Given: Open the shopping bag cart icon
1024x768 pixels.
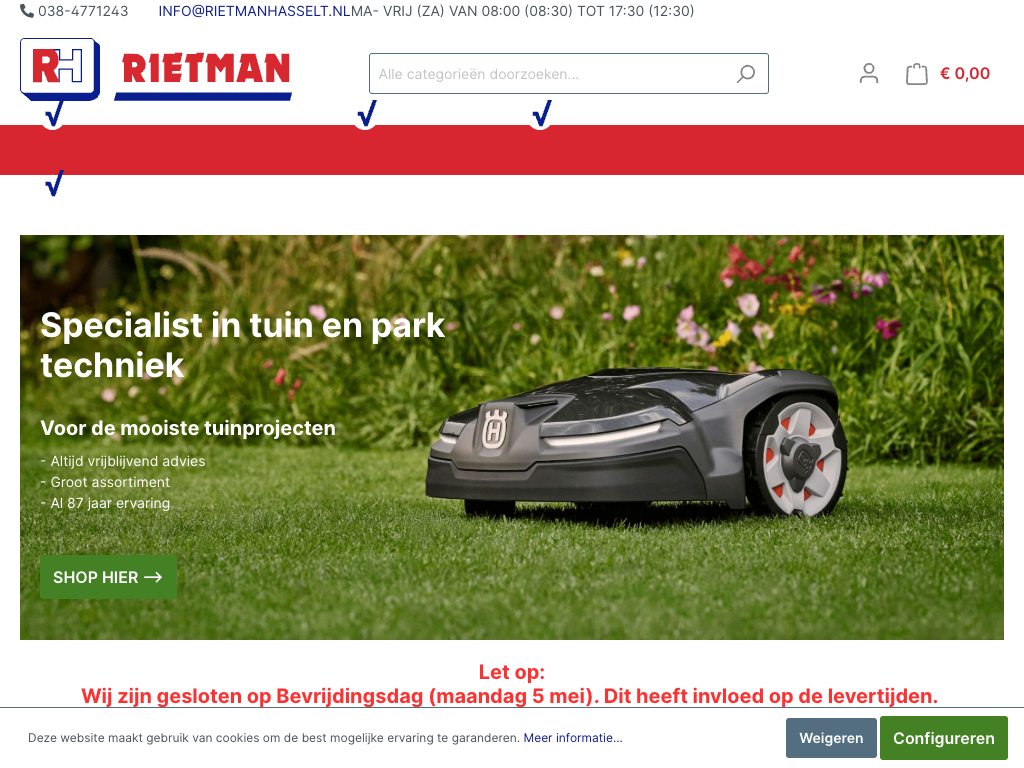Looking at the screenshot, I should point(916,74).
